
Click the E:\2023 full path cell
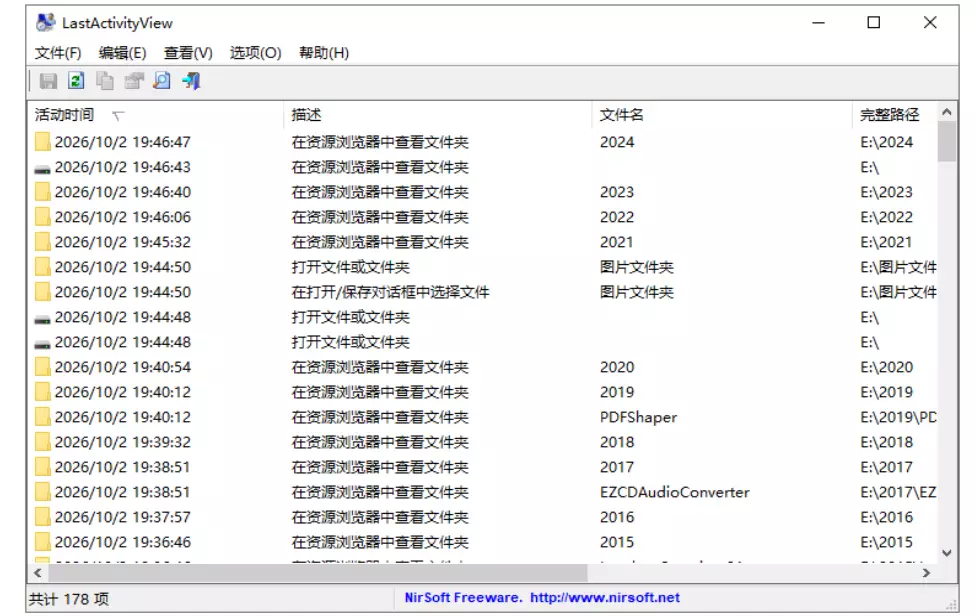point(887,192)
